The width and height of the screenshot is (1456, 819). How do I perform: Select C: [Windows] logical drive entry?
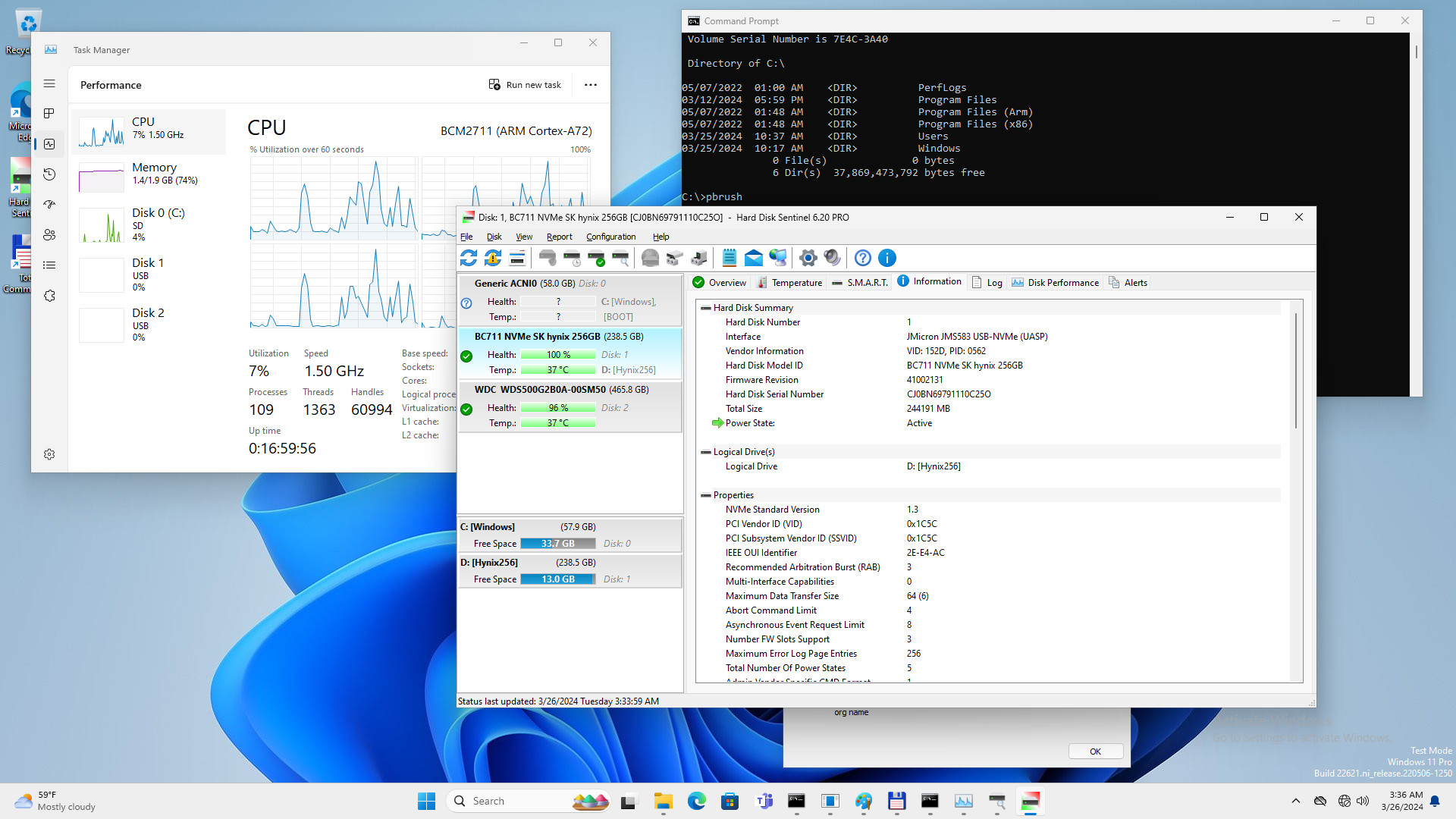pyautogui.click(x=570, y=535)
